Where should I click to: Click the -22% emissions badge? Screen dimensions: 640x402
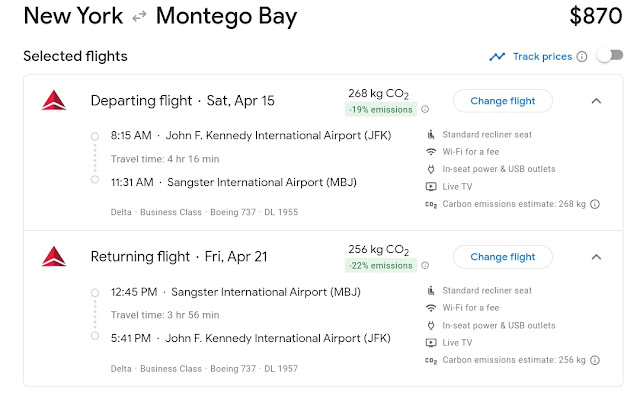coord(381,266)
